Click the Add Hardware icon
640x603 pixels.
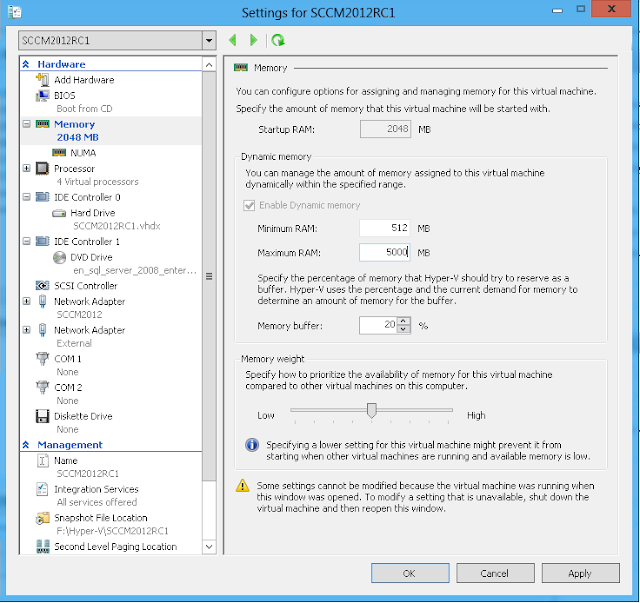[42, 79]
